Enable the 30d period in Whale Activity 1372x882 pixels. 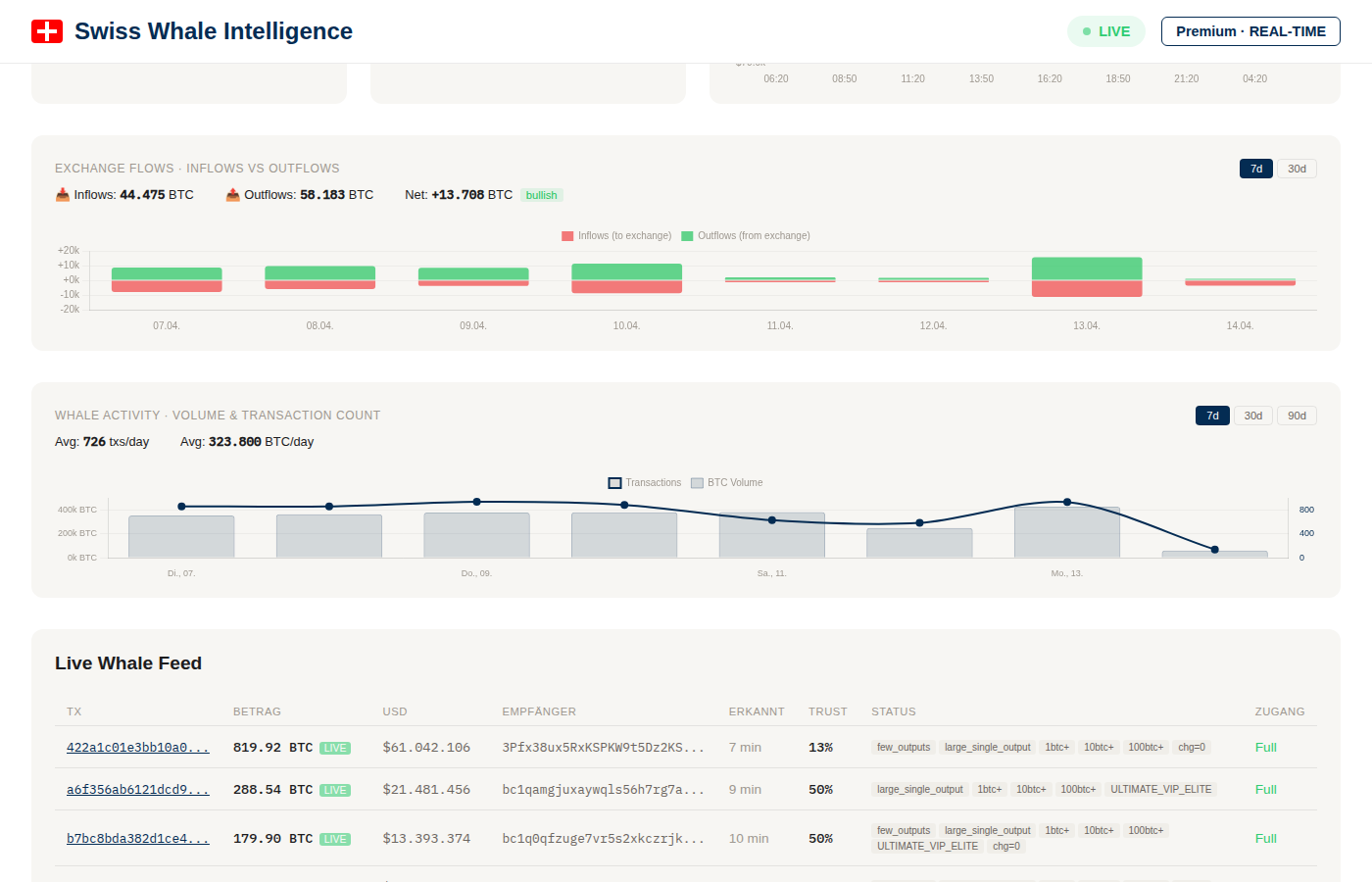1252,415
